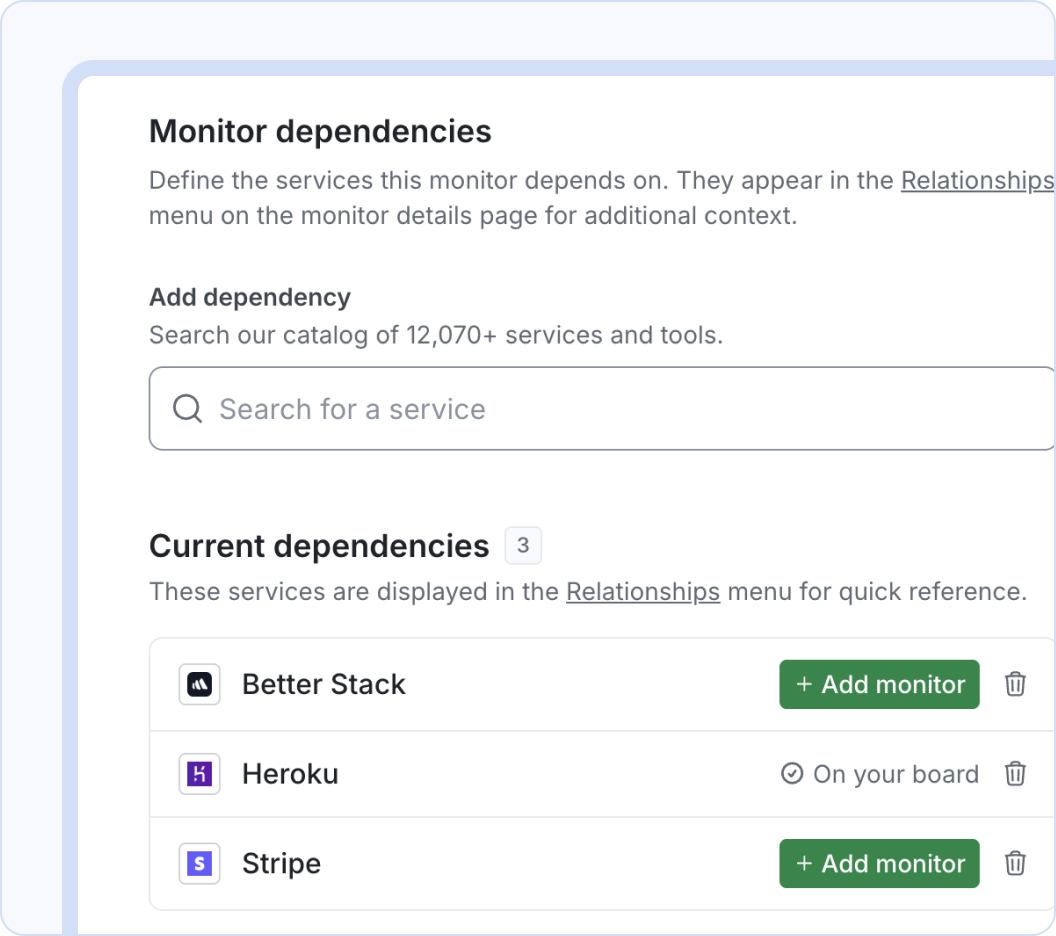Click the On your board status text

[x=896, y=774]
